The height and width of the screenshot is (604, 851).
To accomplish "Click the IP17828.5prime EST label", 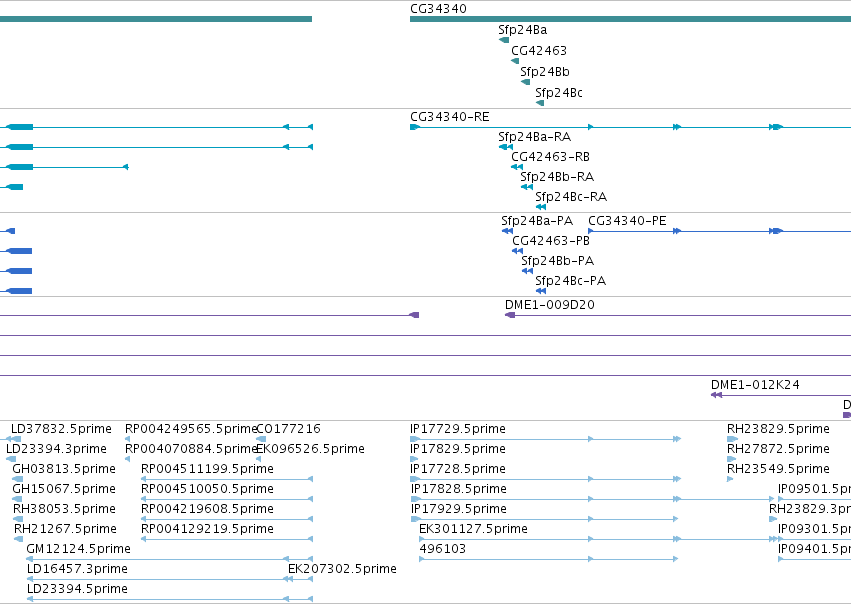I will (x=459, y=489).
